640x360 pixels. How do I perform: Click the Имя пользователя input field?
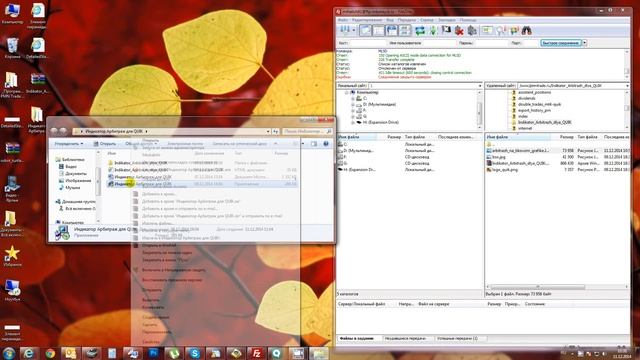(439, 43)
